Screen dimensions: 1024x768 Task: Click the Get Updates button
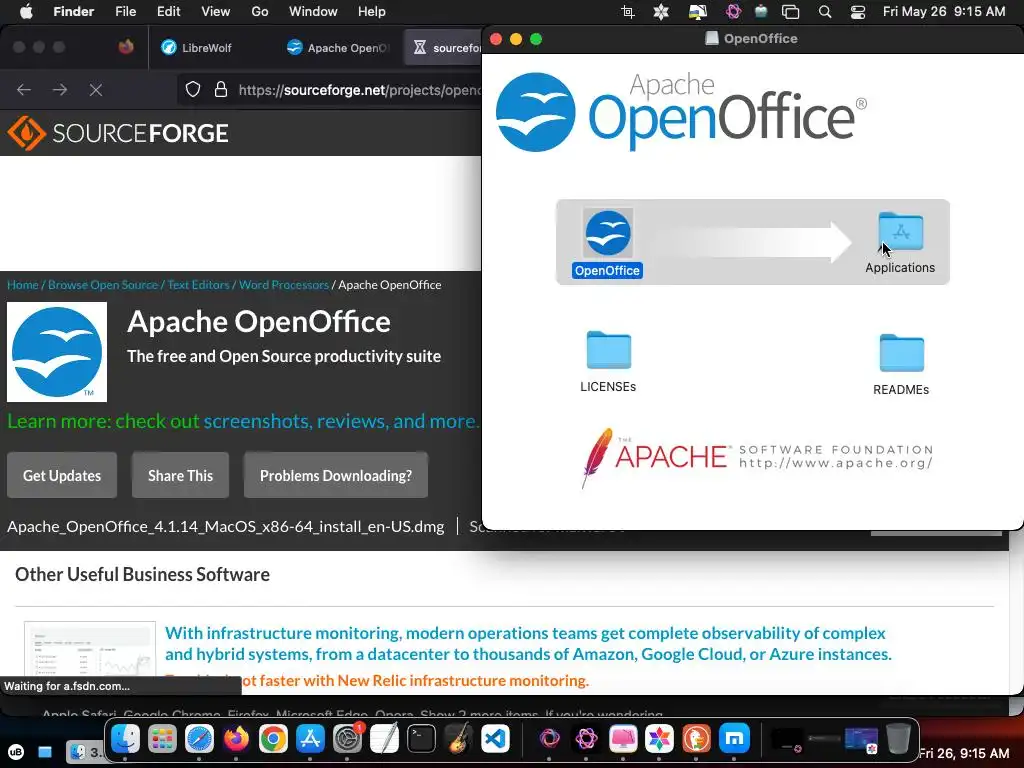[62, 475]
